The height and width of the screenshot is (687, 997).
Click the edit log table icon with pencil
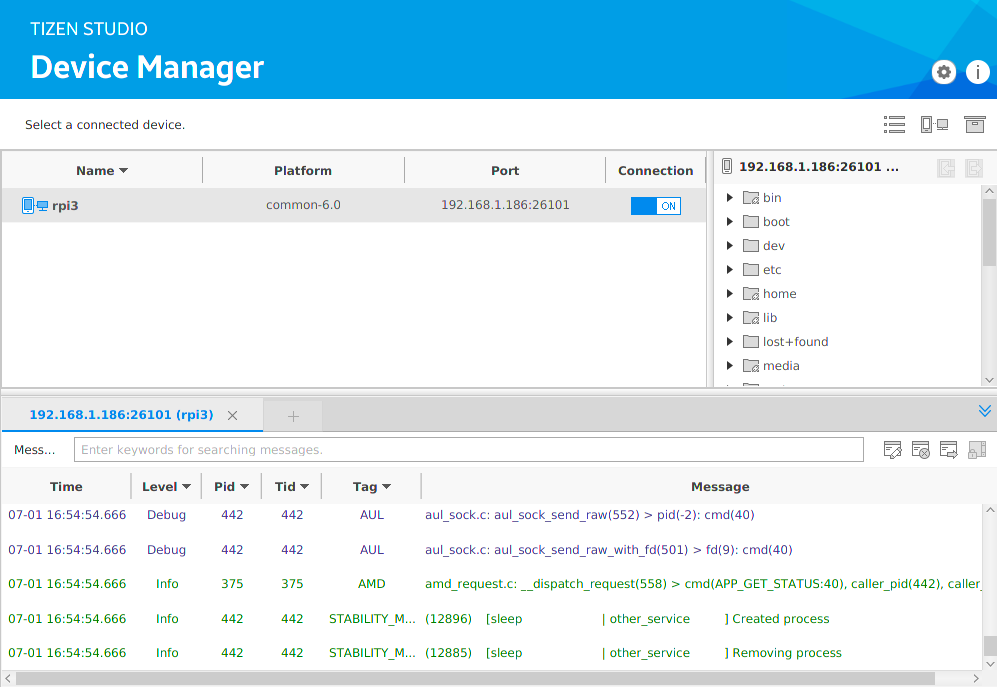pos(893,450)
